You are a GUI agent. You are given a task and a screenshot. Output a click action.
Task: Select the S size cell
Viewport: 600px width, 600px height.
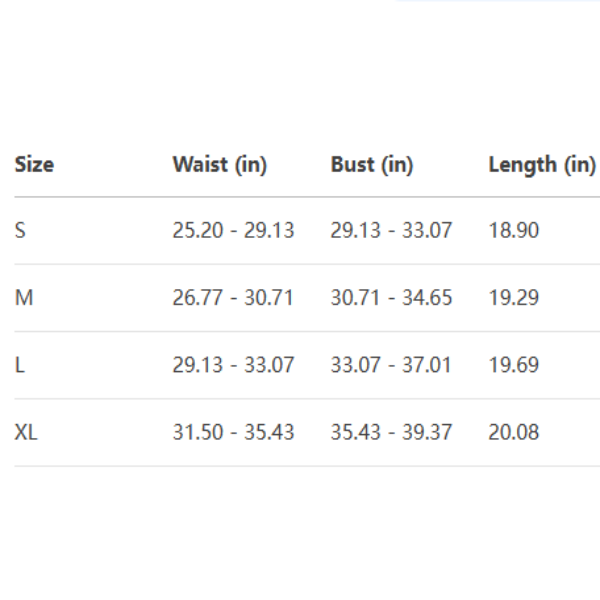(20, 231)
